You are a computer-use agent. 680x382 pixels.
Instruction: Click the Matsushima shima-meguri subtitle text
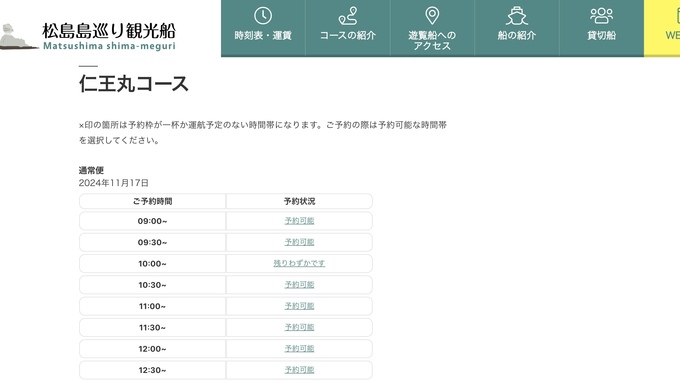(x=109, y=46)
